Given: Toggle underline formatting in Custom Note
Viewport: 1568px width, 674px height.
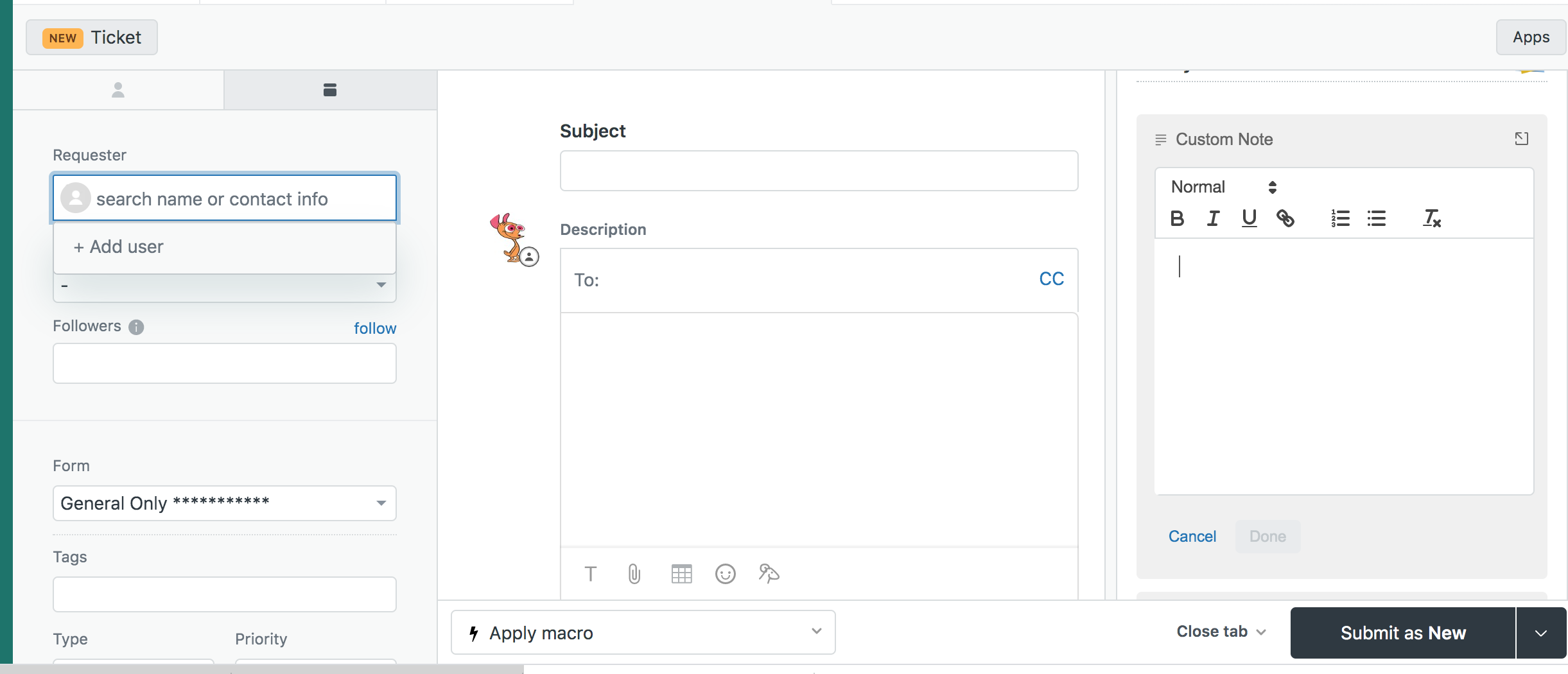Looking at the screenshot, I should (x=1249, y=218).
